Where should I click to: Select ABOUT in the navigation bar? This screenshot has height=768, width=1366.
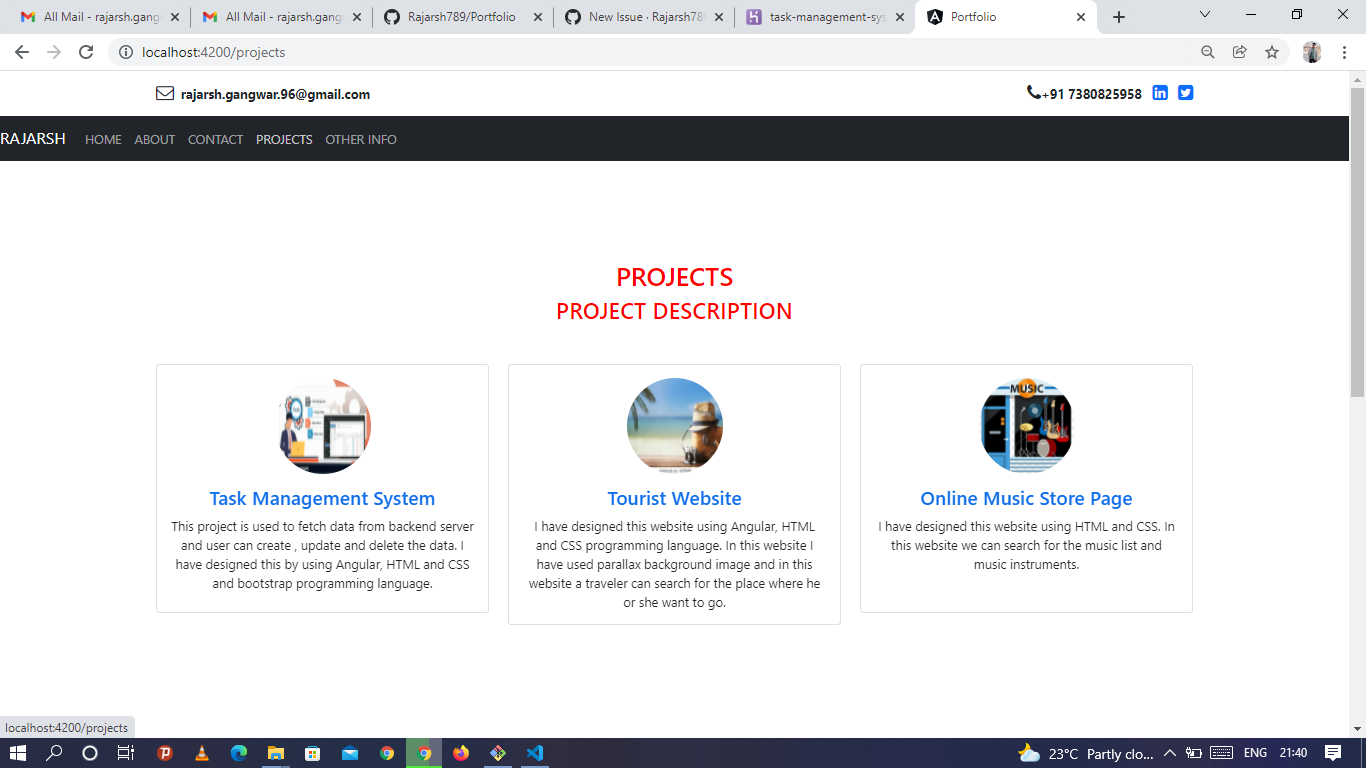coord(154,139)
